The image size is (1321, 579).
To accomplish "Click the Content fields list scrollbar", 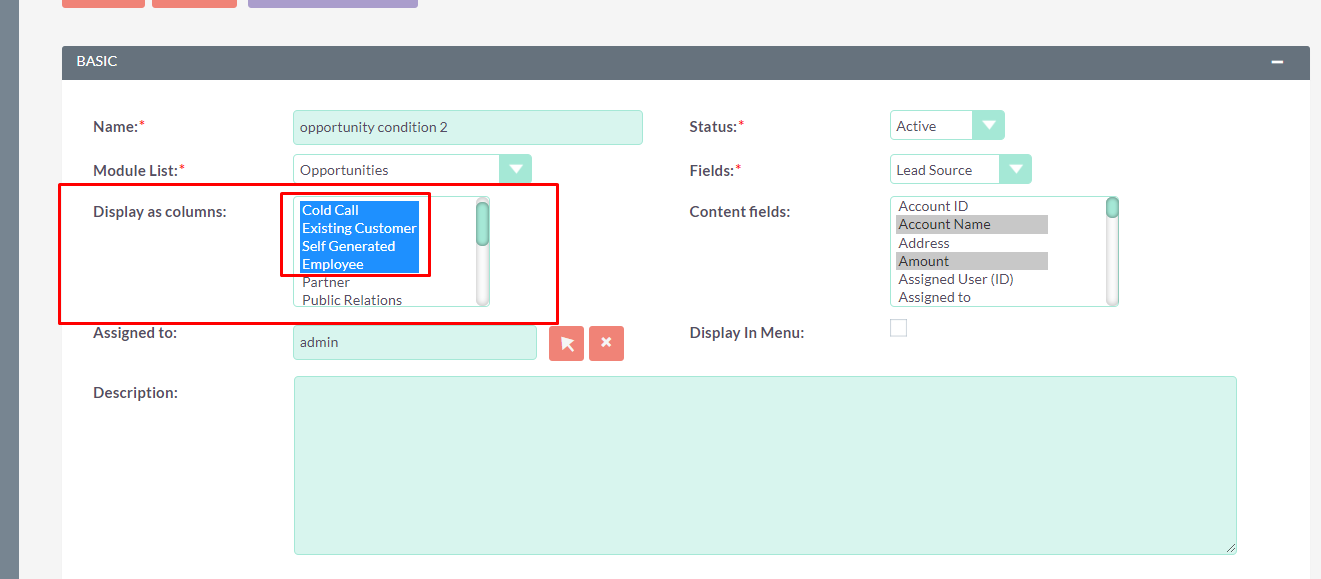I will pyautogui.click(x=1111, y=208).
